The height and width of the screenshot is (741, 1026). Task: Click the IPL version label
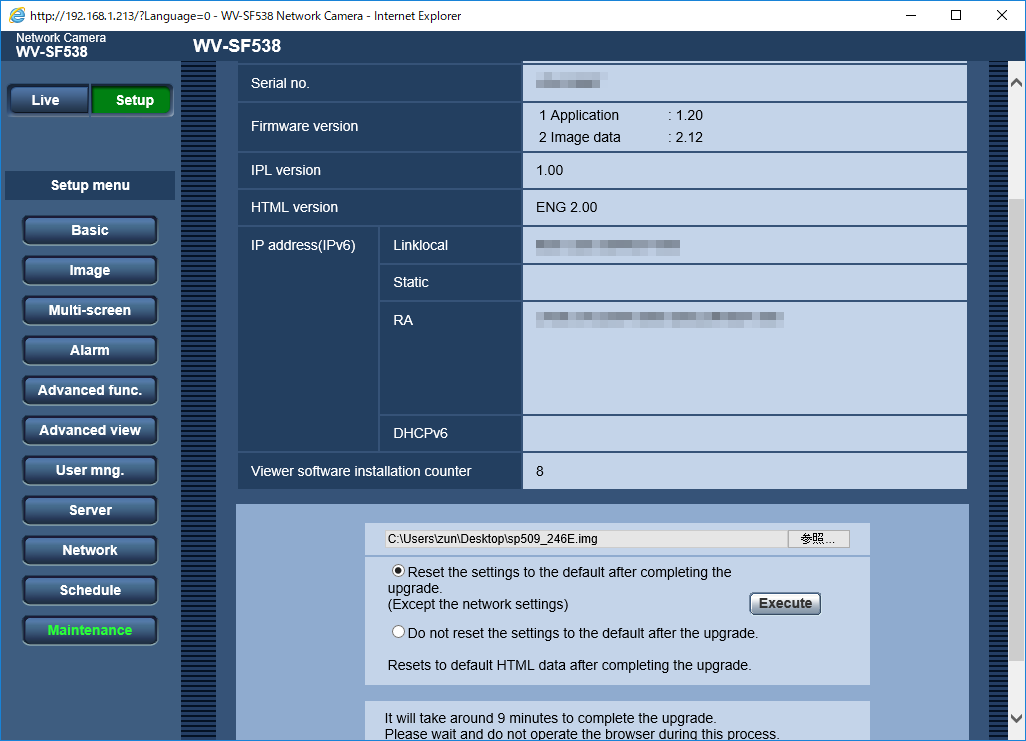[x=286, y=170]
